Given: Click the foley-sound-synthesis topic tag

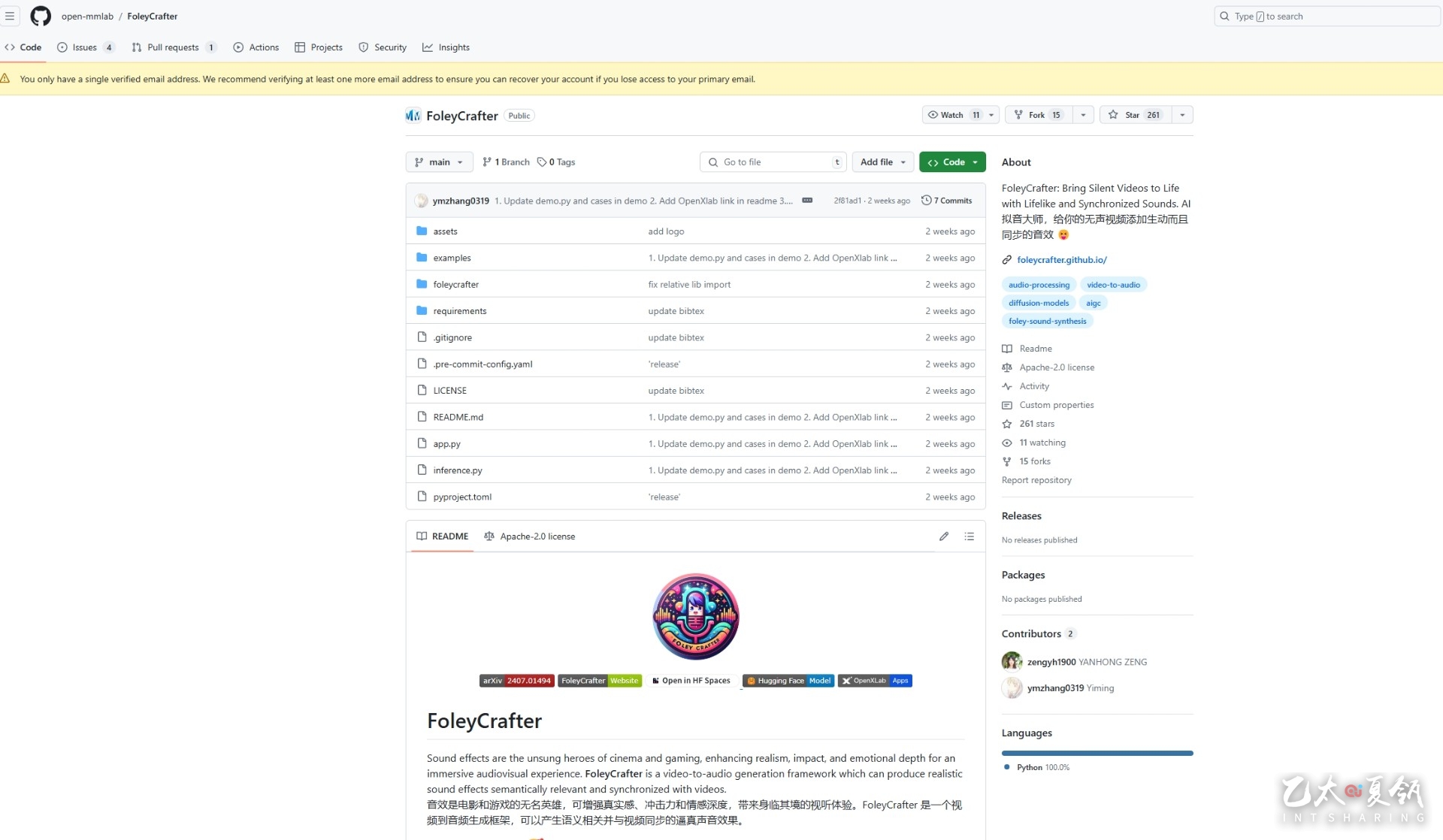Looking at the screenshot, I should tap(1047, 321).
